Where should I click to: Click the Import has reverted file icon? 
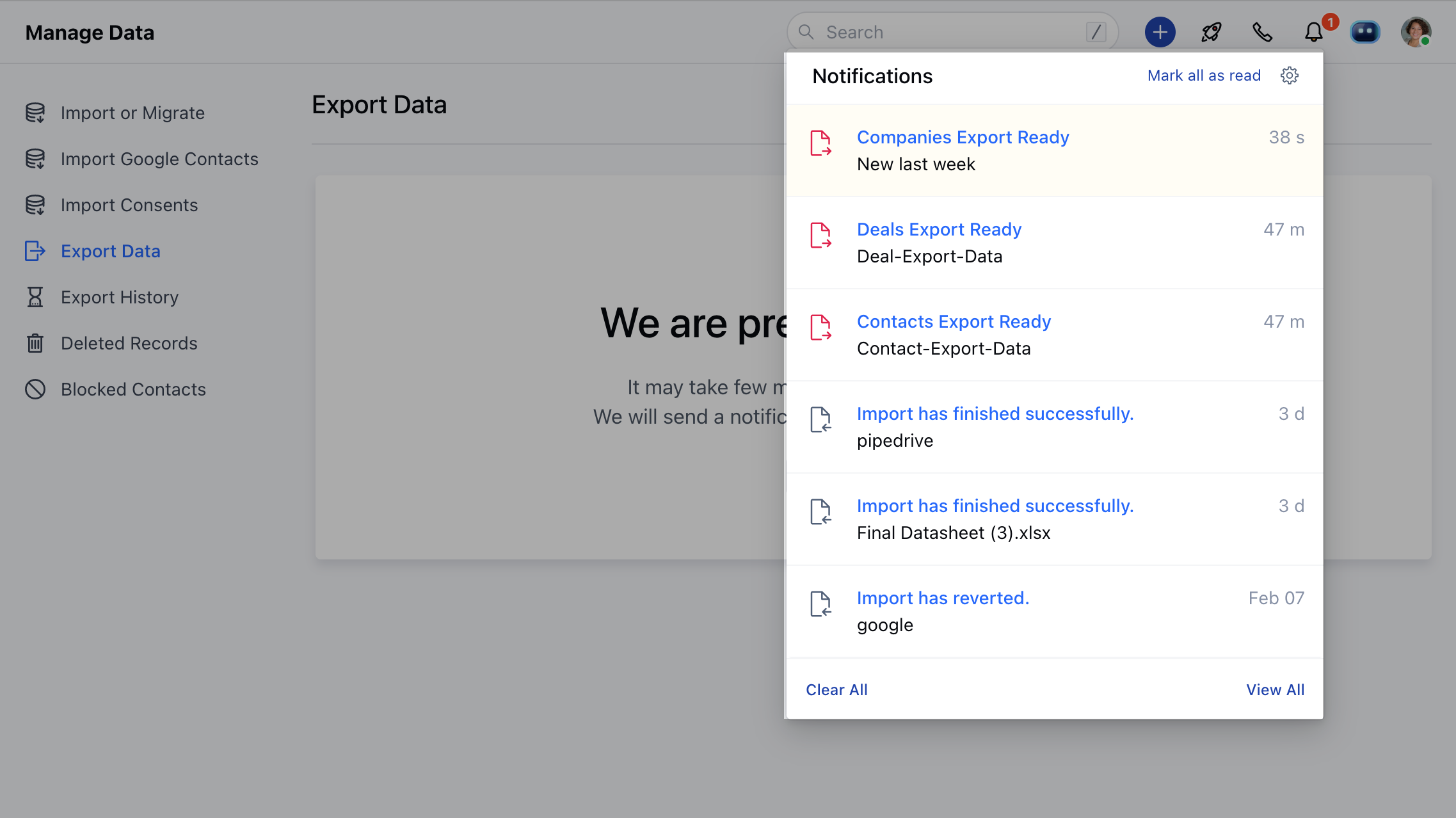coord(820,604)
